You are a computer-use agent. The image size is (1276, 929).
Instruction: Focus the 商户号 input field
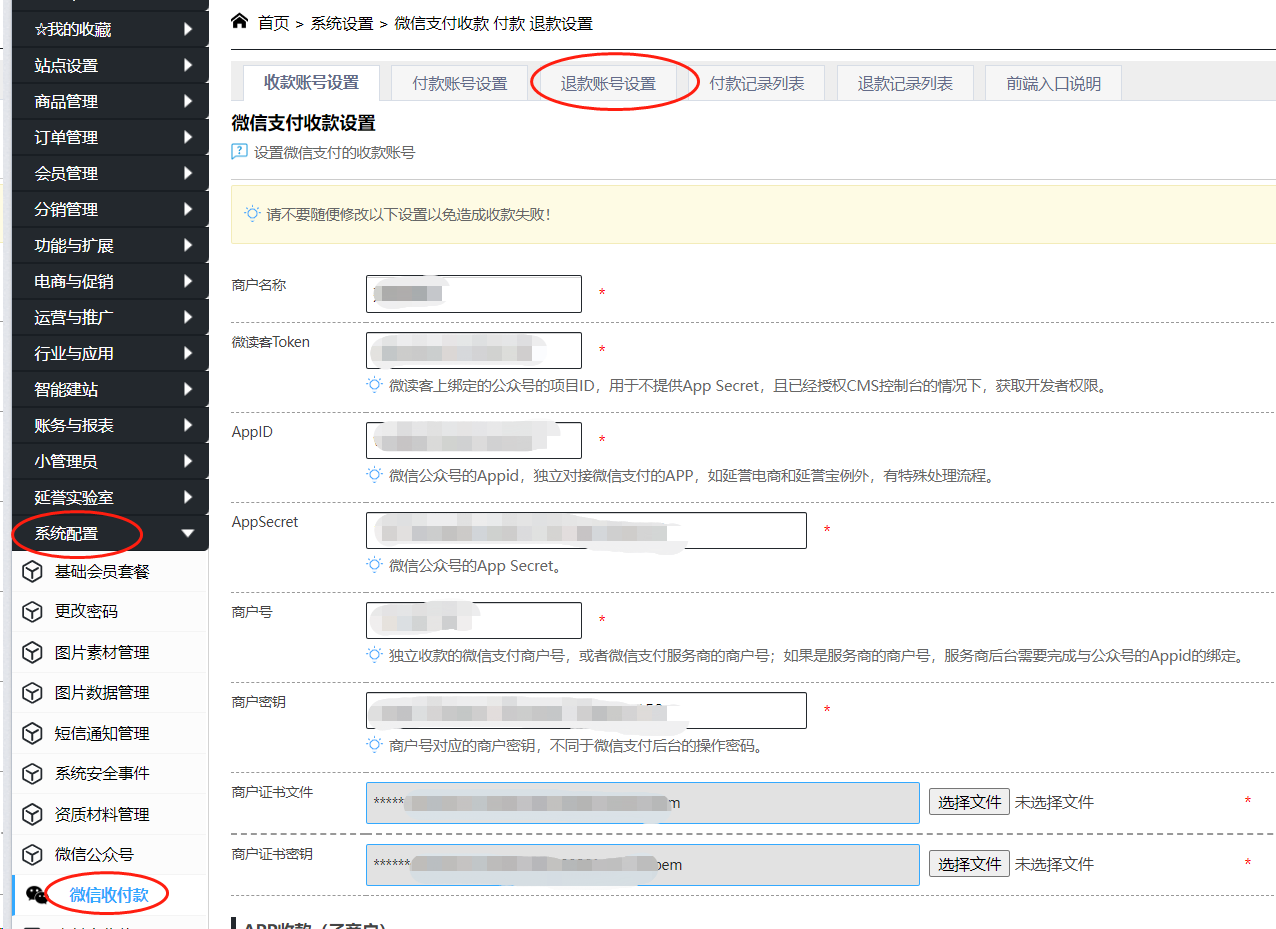point(474,621)
